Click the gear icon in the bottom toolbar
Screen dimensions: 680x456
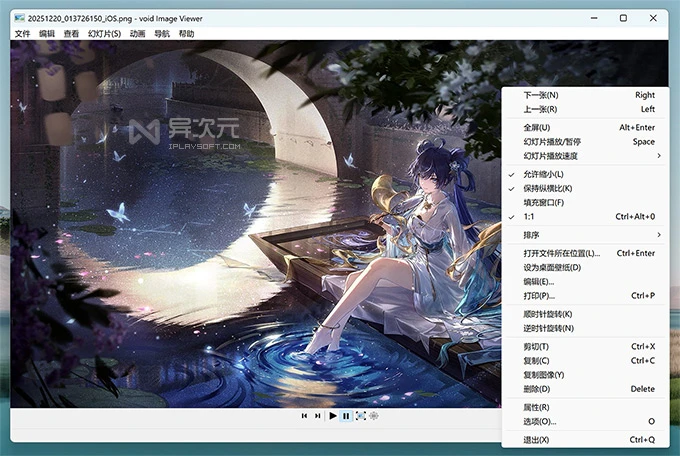373,416
